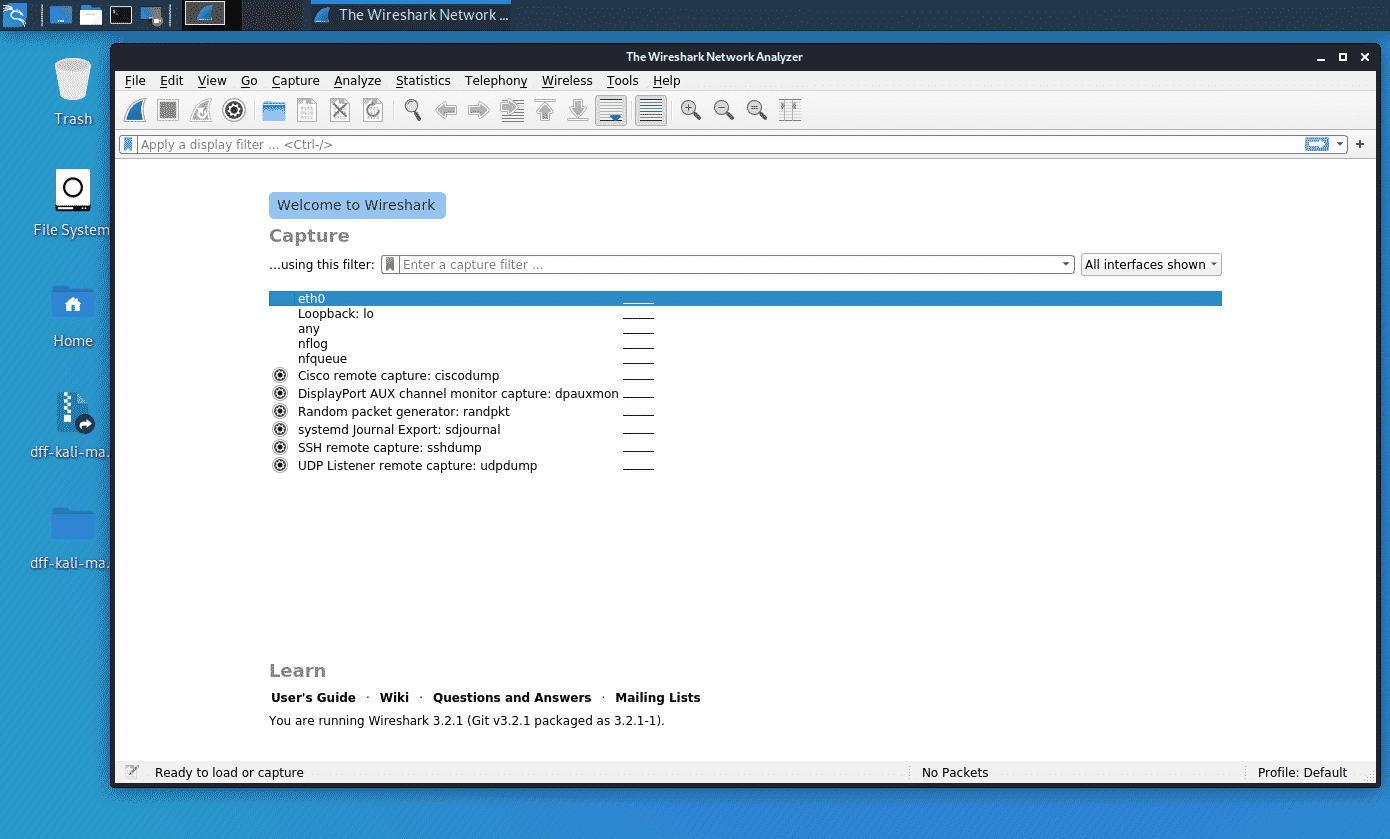Click the Find a packet magnifier icon
This screenshot has width=1390, height=839.
(x=412, y=110)
